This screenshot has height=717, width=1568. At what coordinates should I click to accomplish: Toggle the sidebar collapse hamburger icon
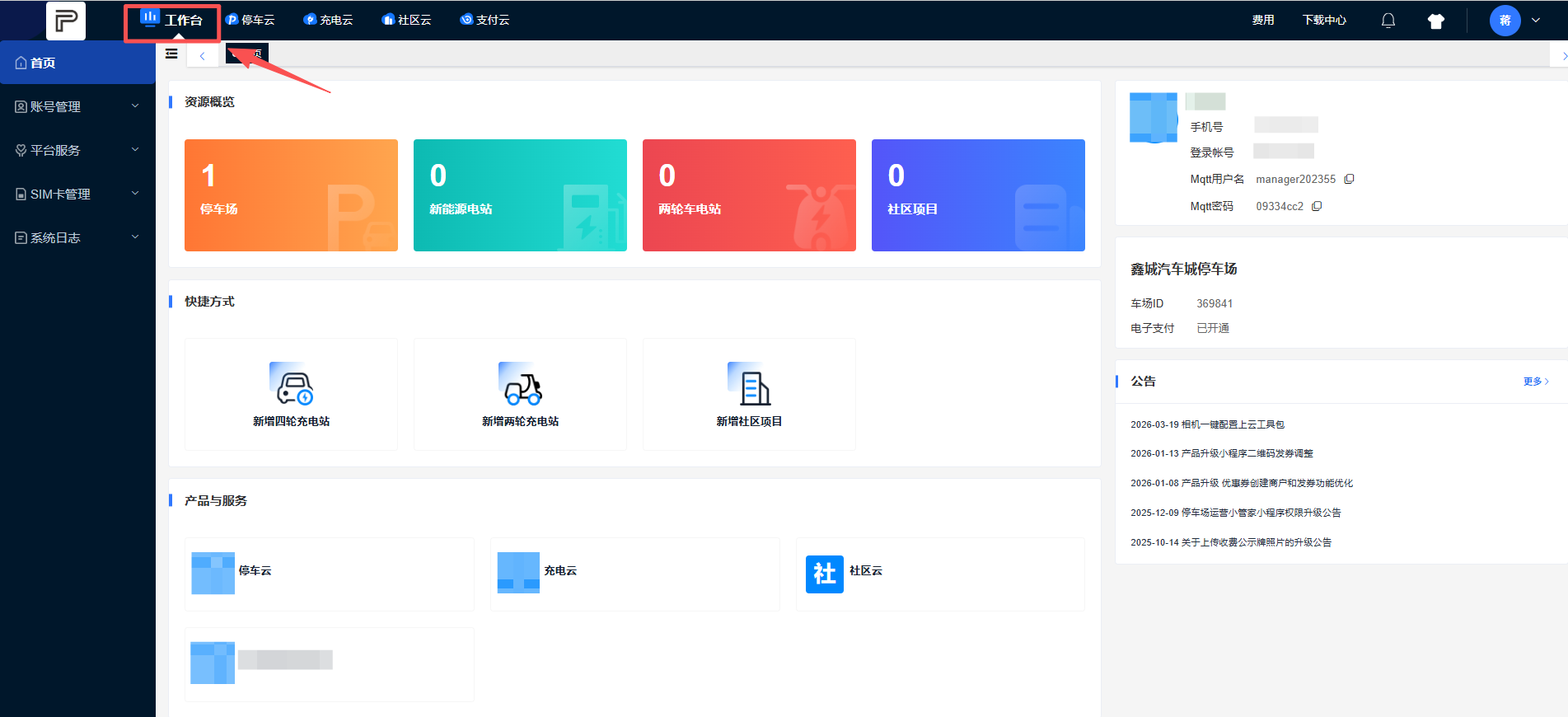pos(171,54)
